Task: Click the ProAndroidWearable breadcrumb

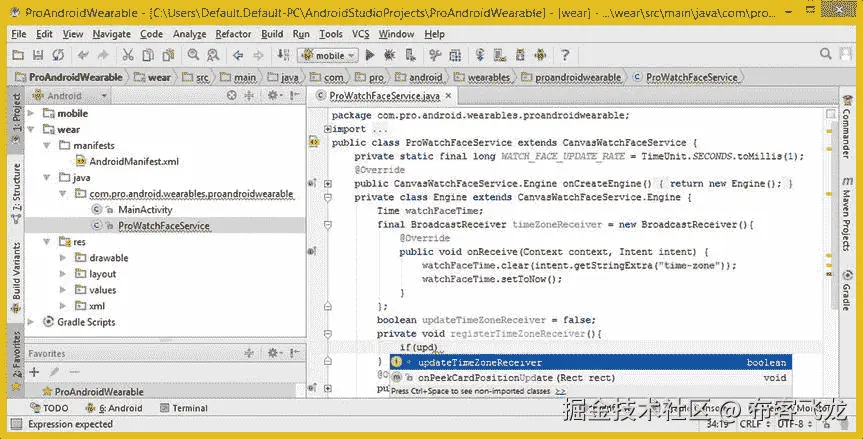Action: coord(69,78)
